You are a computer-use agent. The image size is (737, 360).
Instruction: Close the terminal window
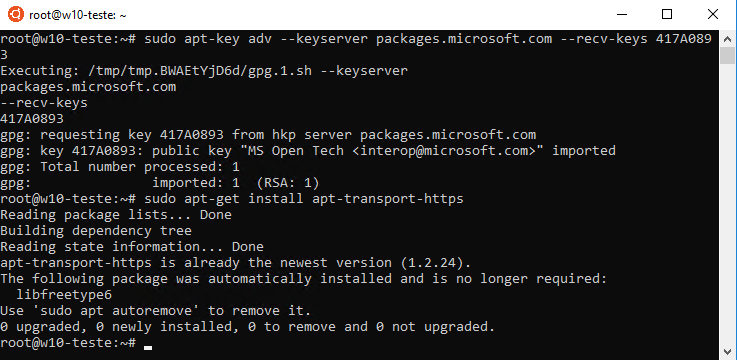[x=713, y=15]
